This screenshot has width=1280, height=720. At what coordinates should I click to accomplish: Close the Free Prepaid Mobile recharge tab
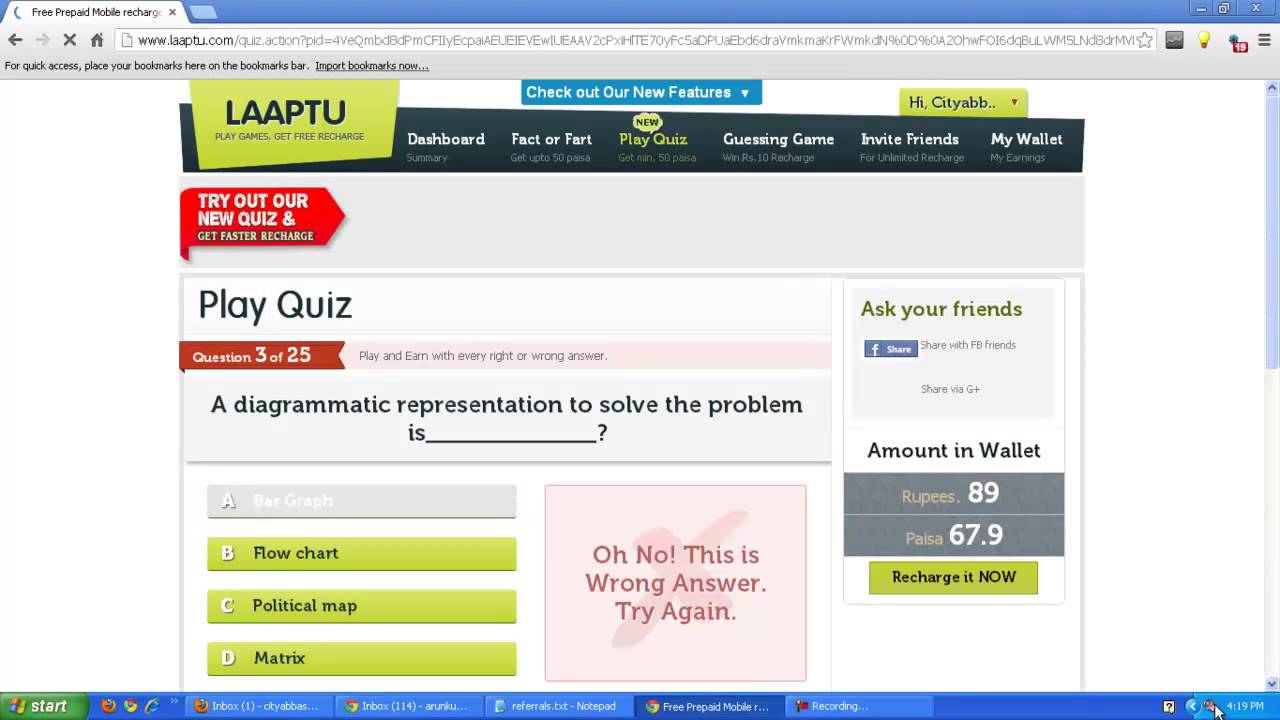click(172, 12)
